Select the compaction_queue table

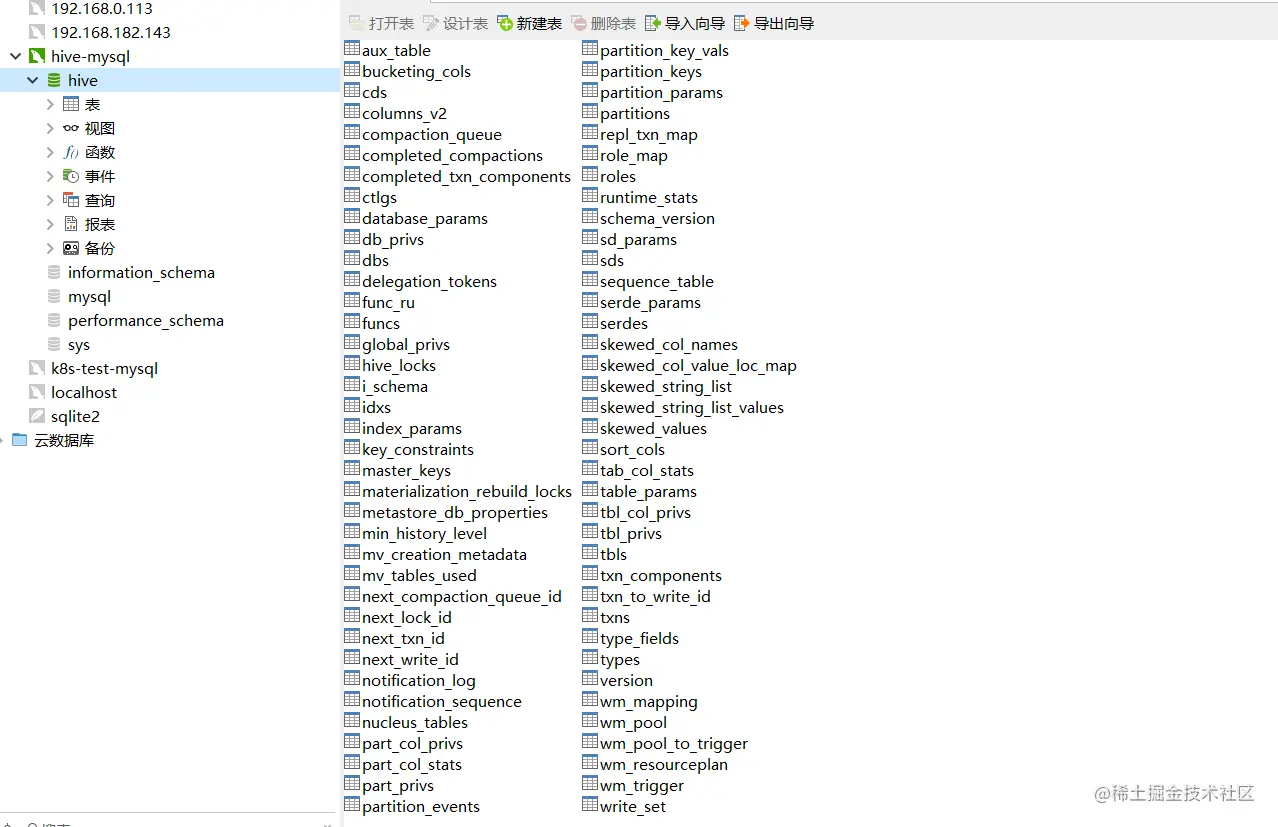coord(432,134)
